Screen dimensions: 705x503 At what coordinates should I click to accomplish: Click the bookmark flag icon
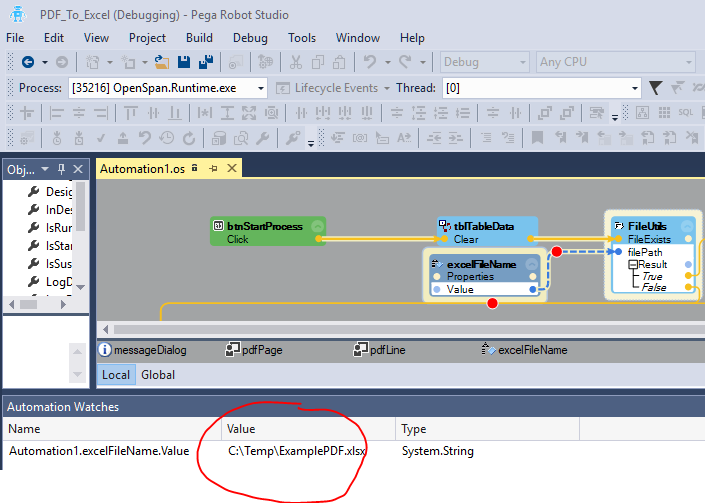pyautogui.click(x=537, y=138)
